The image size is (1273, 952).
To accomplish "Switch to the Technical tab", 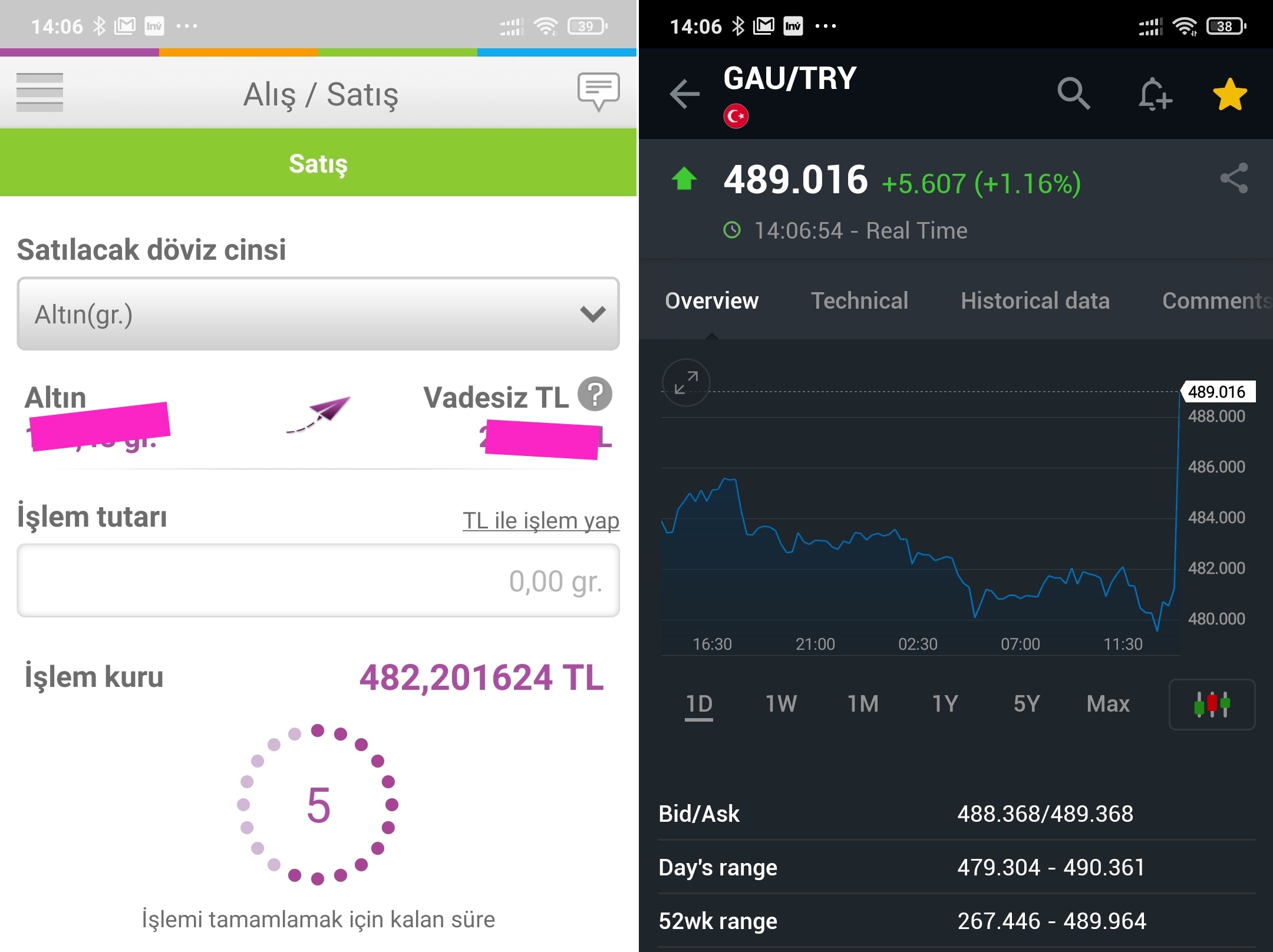I will coord(859,300).
